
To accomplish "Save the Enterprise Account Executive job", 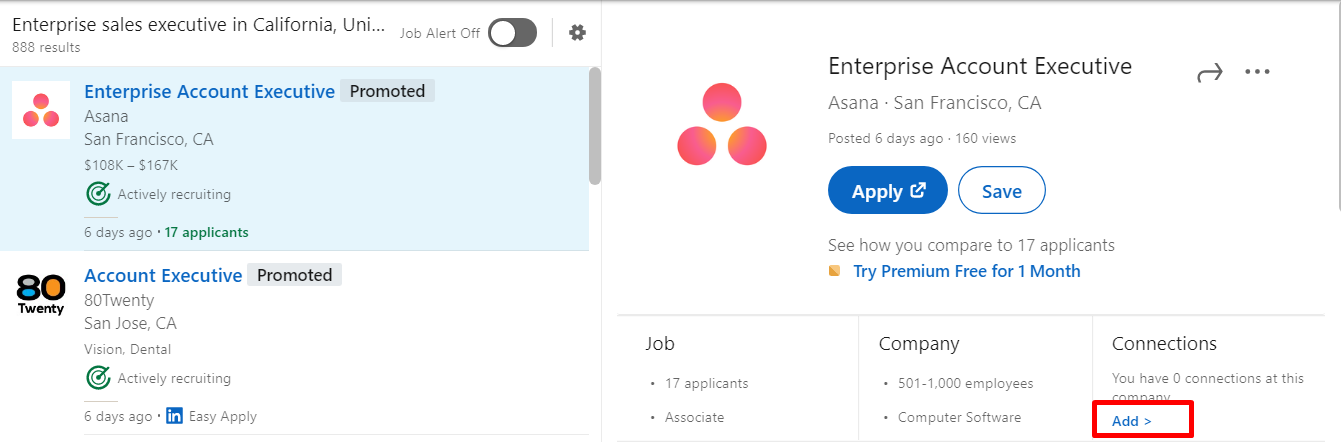I will 1001,191.
